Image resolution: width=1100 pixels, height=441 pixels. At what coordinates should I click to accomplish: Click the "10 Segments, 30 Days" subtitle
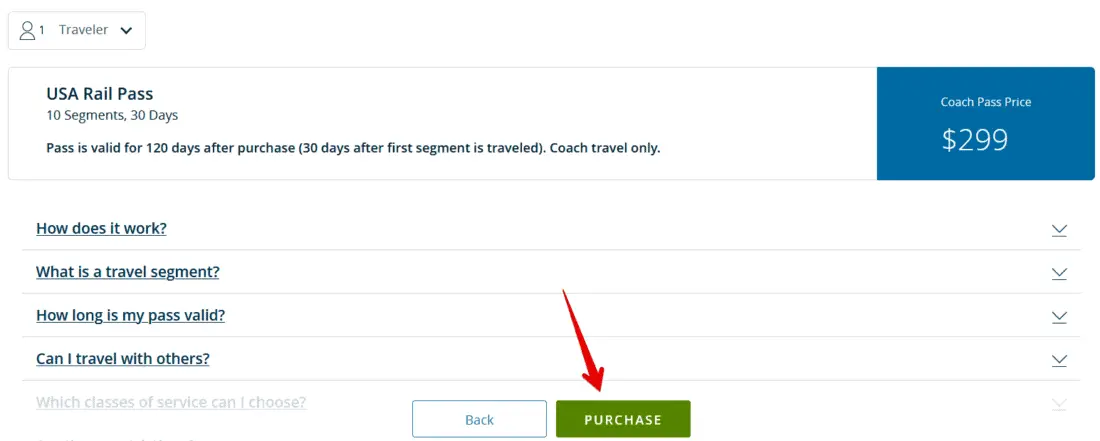(112, 115)
